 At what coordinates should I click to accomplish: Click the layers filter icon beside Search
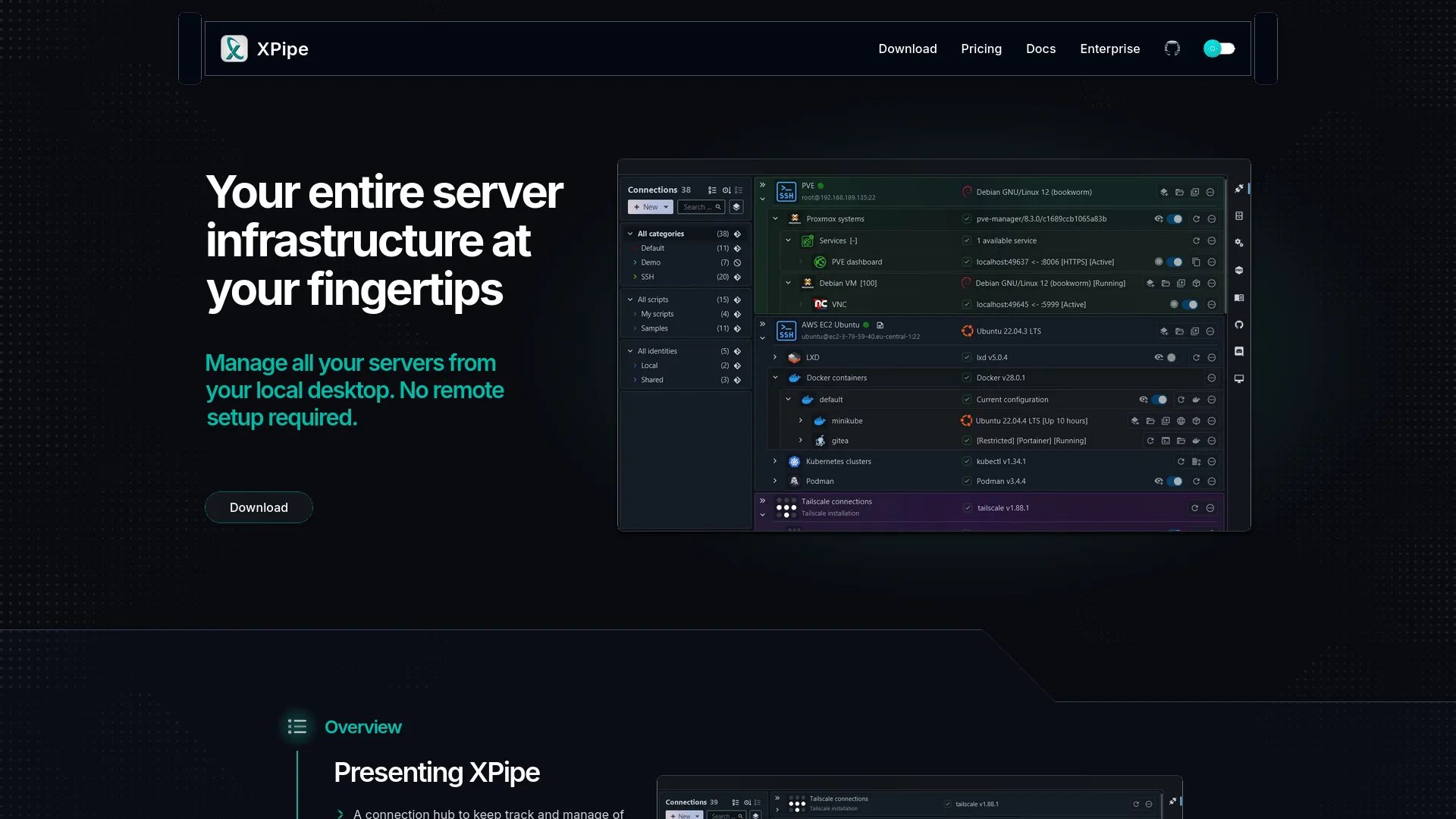tap(736, 207)
